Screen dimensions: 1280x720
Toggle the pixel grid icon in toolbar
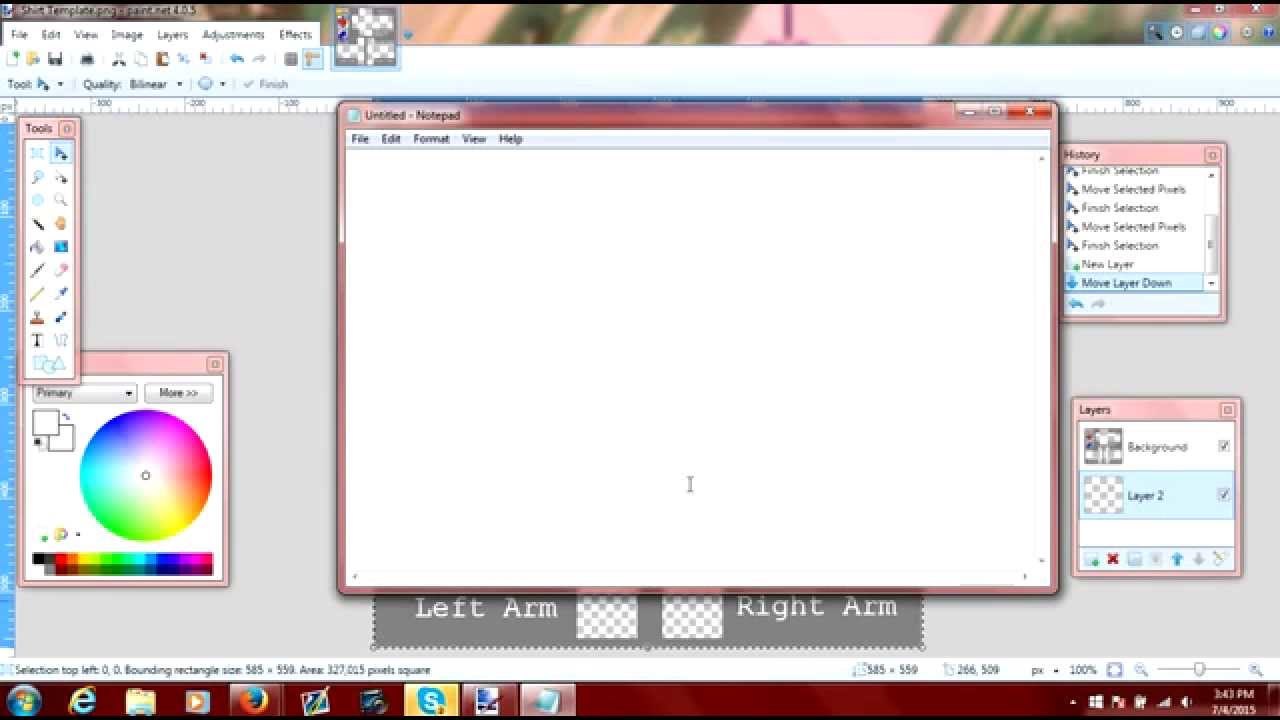pyautogui.click(x=291, y=59)
